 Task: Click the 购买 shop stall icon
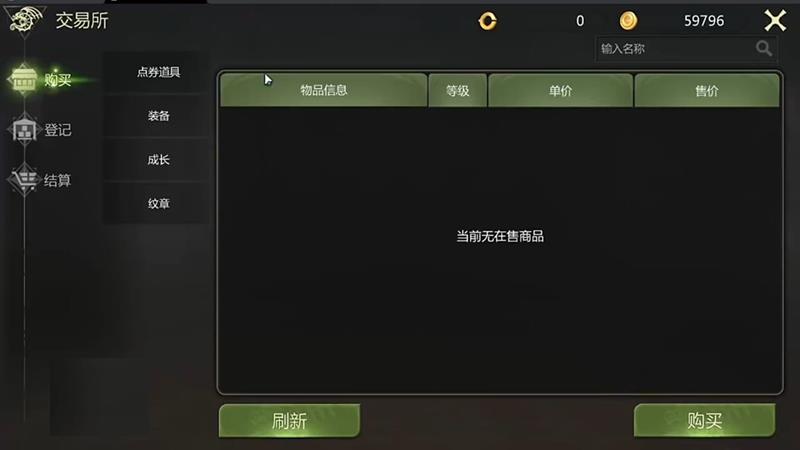tap(24, 79)
